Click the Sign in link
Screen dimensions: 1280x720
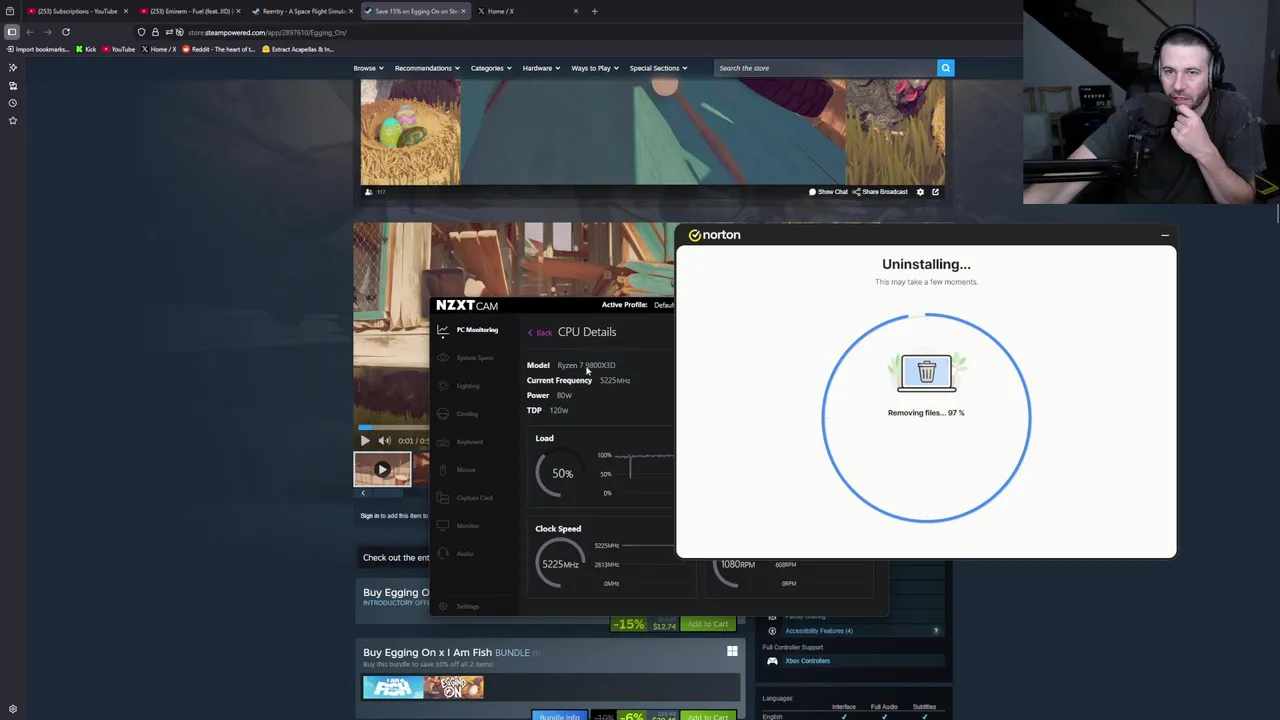pyautogui.click(x=369, y=516)
